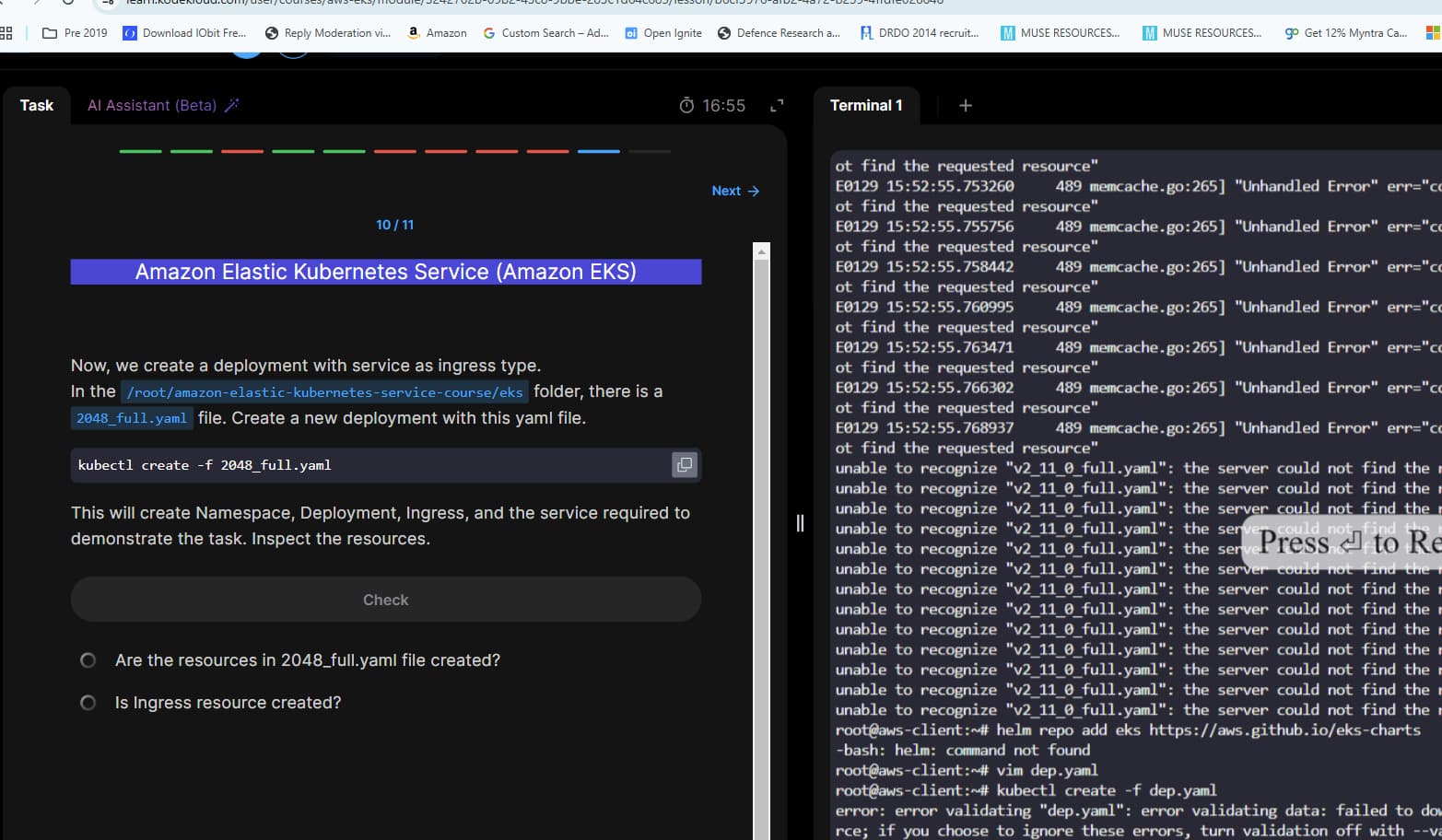
Task: Click the Check button
Action: point(386,600)
